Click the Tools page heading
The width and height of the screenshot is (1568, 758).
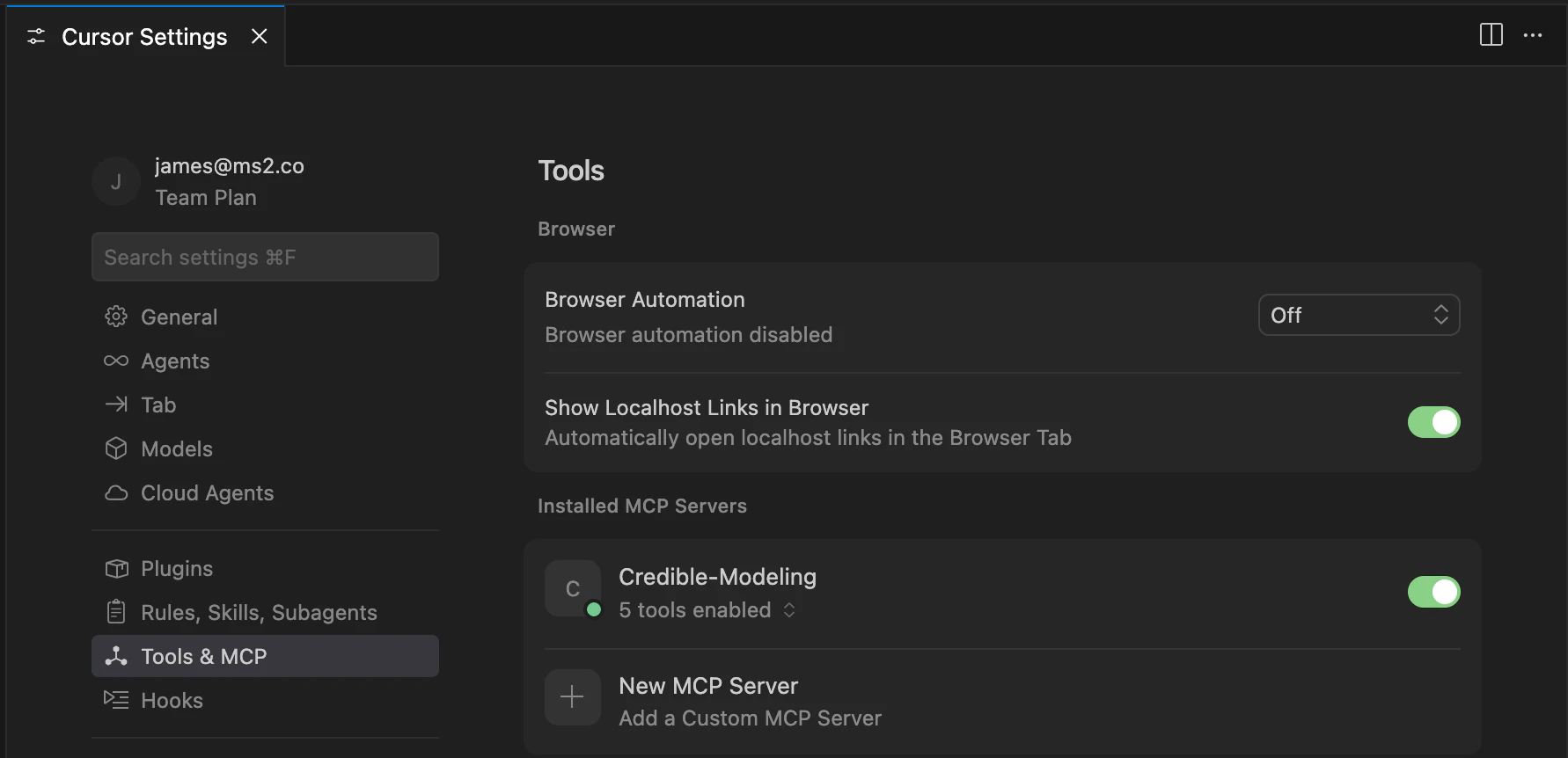click(x=571, y=171)
